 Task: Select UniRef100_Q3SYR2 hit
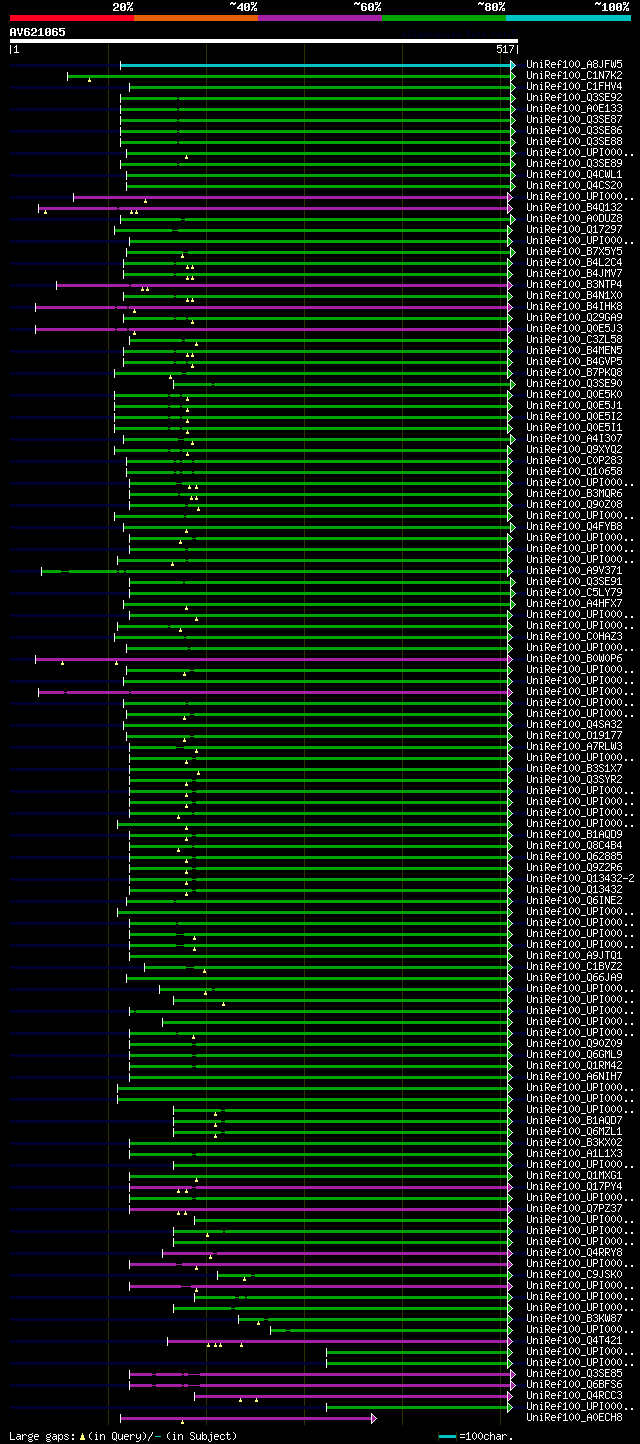click(x=574, y=779)
